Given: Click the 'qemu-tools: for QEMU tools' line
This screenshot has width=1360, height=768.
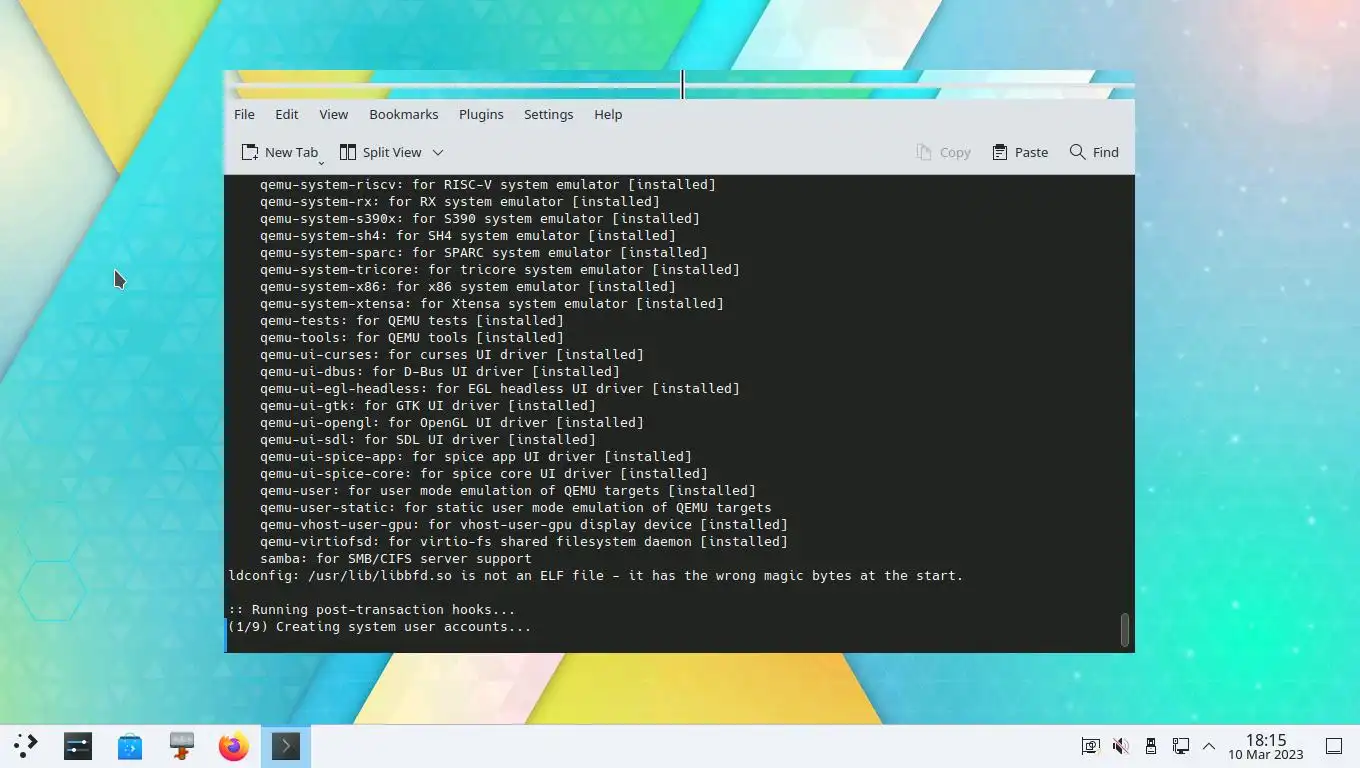Looking at the screenshot, I should pyautogui.click(x=412, y=338).
